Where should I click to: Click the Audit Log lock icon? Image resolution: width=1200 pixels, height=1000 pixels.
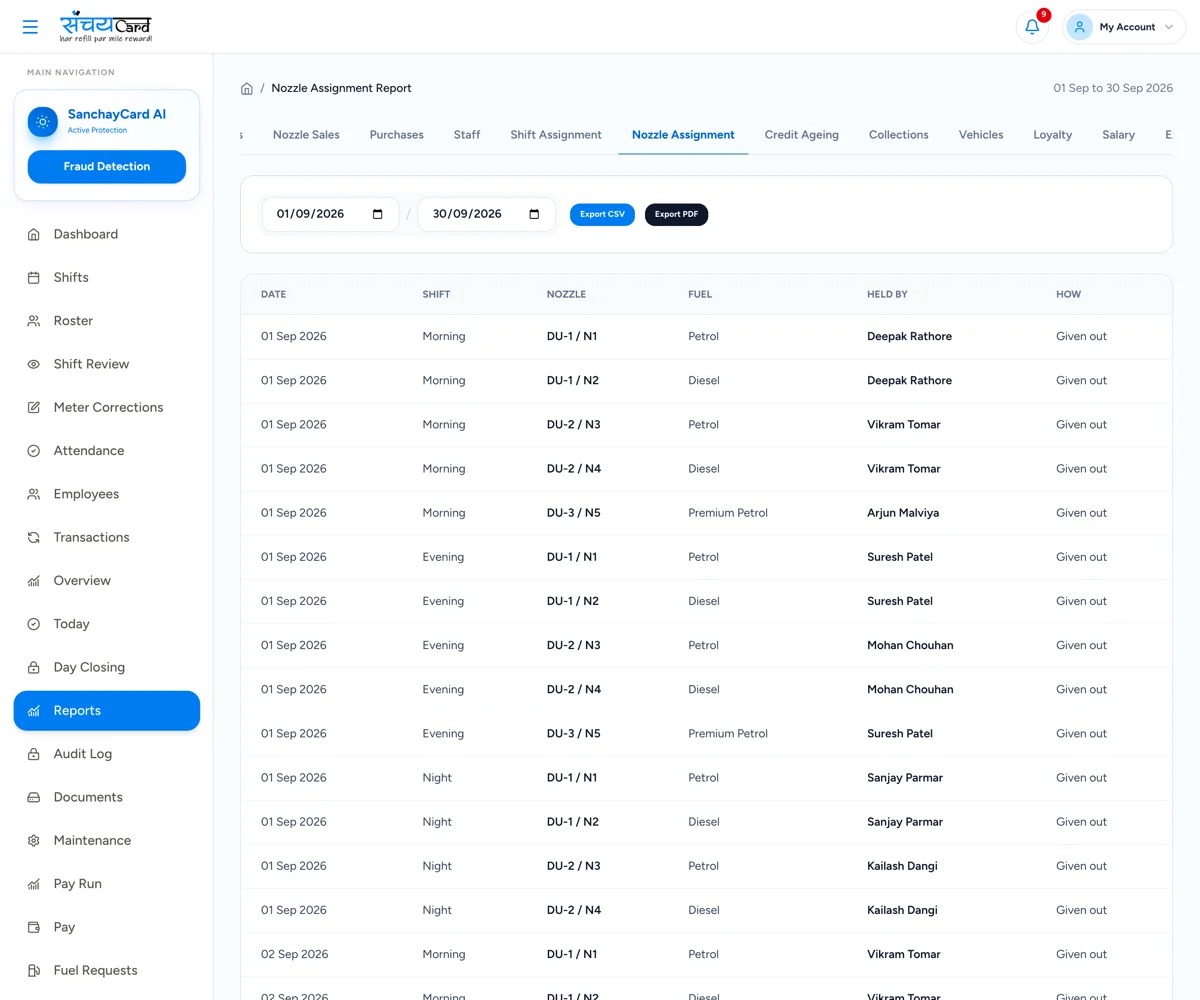[34, 754]
